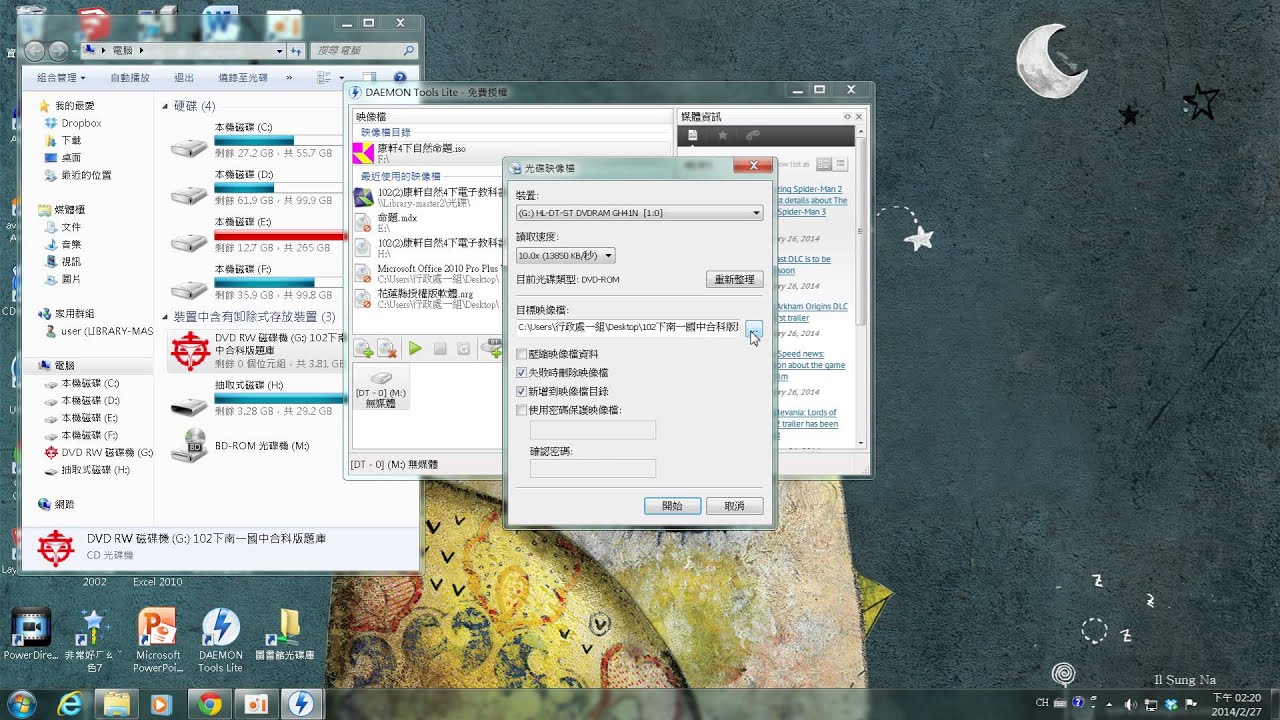Click the target image file path field
Screen dimensions: 1280x720
click(628, 327)
